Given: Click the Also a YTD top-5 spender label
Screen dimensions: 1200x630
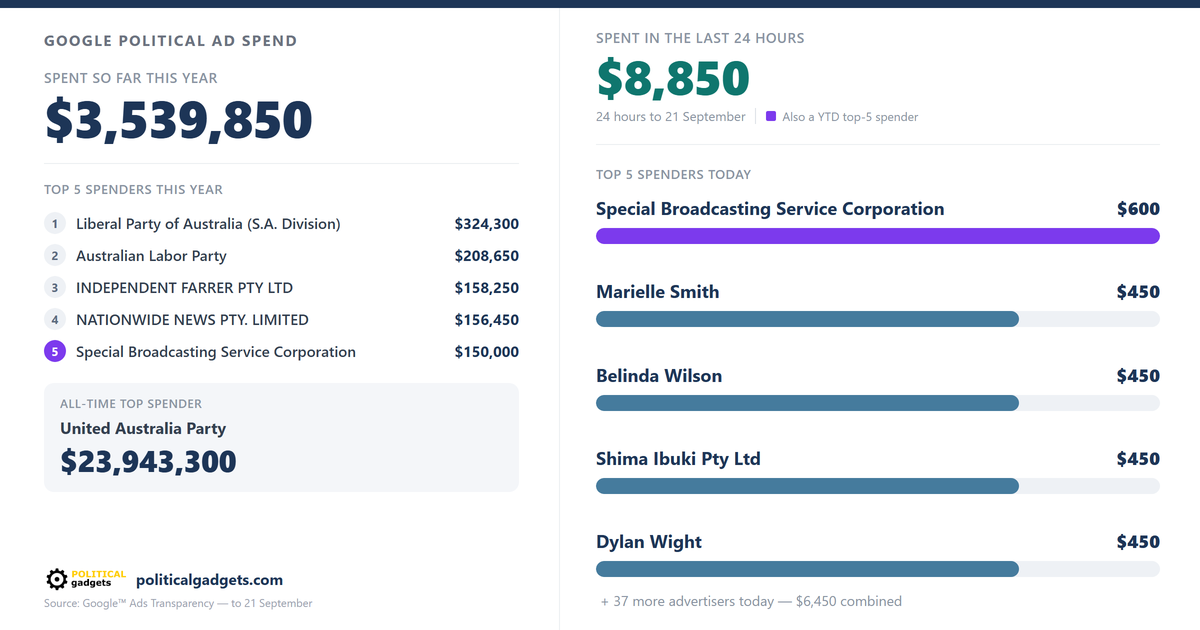Looking at the screenshot, I should (x=850, y=117).
